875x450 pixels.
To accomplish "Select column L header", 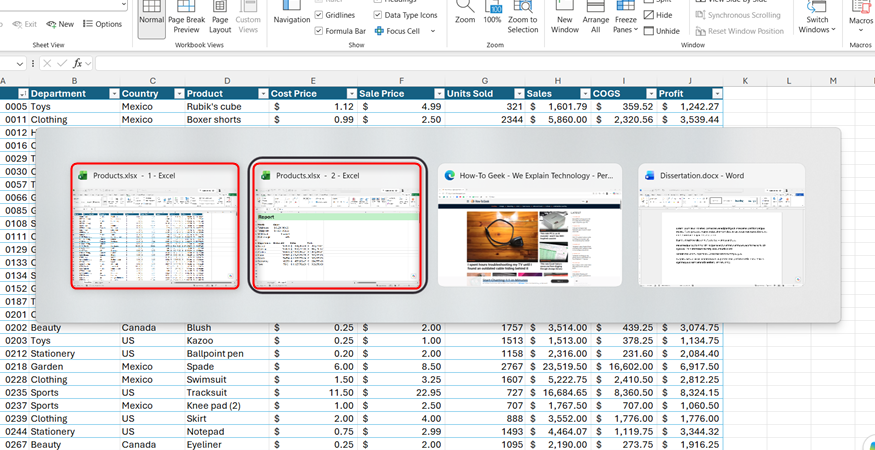I will coord(789,81).
